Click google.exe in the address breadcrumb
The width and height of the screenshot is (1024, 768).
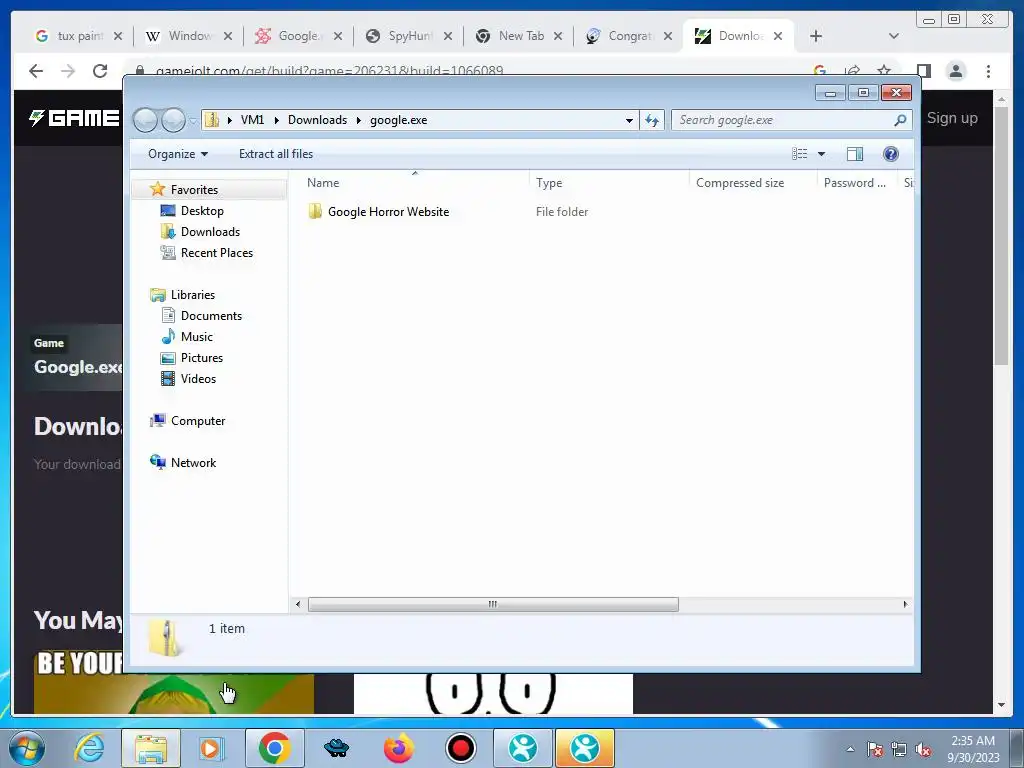pos(398,120)
